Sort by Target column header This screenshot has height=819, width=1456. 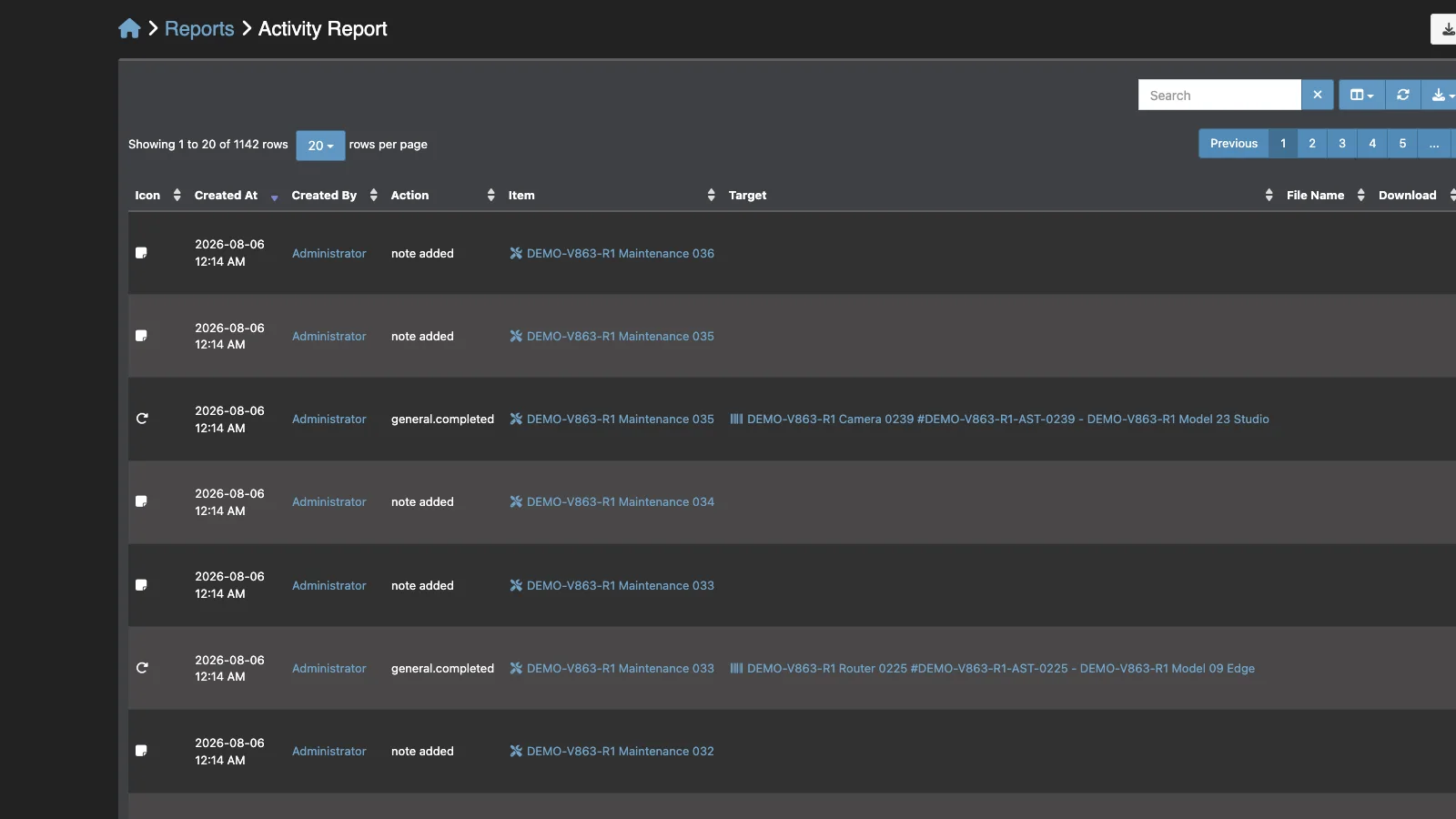(1000, 195)
